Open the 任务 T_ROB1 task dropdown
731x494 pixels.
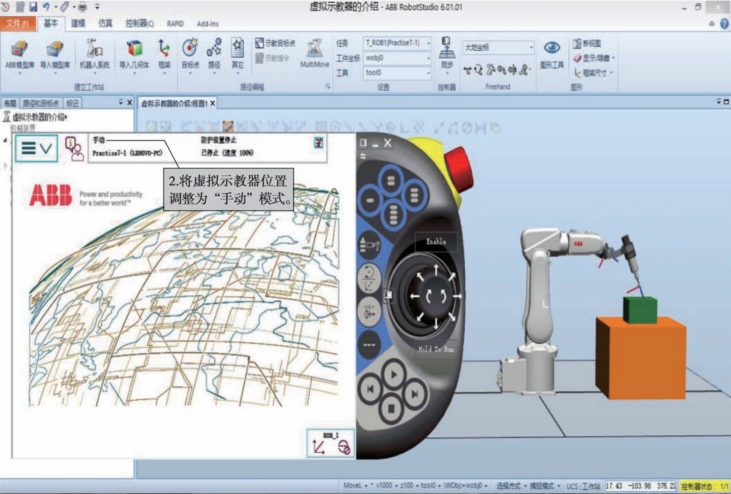click(397, 43)
